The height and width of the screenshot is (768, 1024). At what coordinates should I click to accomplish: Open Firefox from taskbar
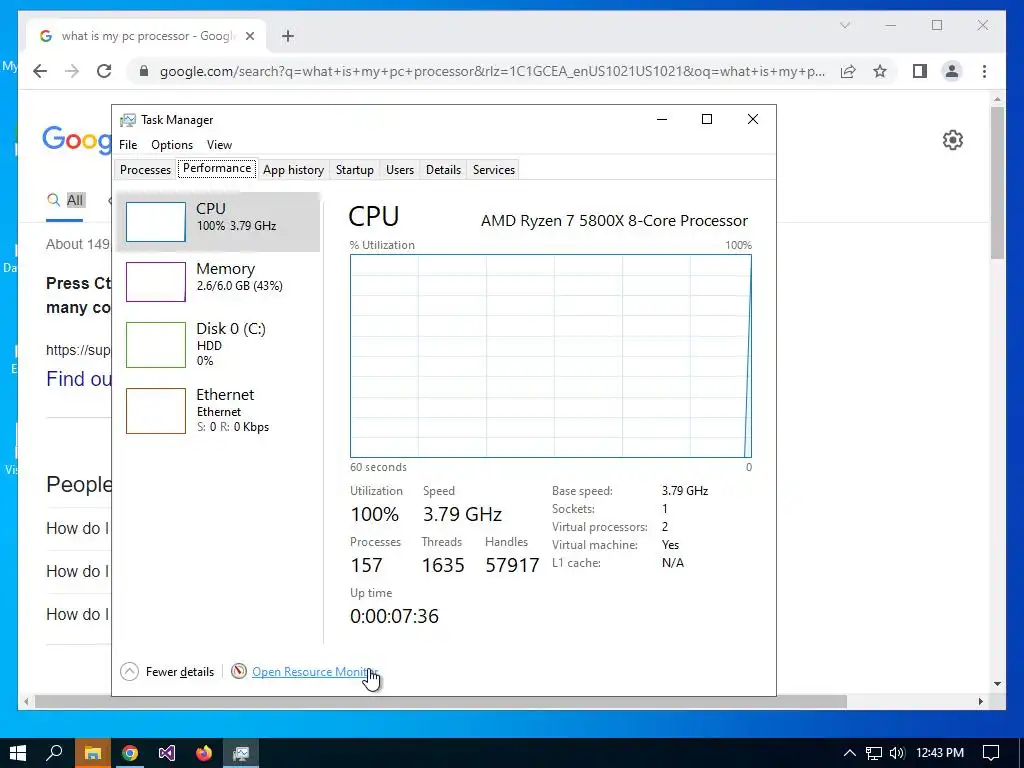pos(204,753)
